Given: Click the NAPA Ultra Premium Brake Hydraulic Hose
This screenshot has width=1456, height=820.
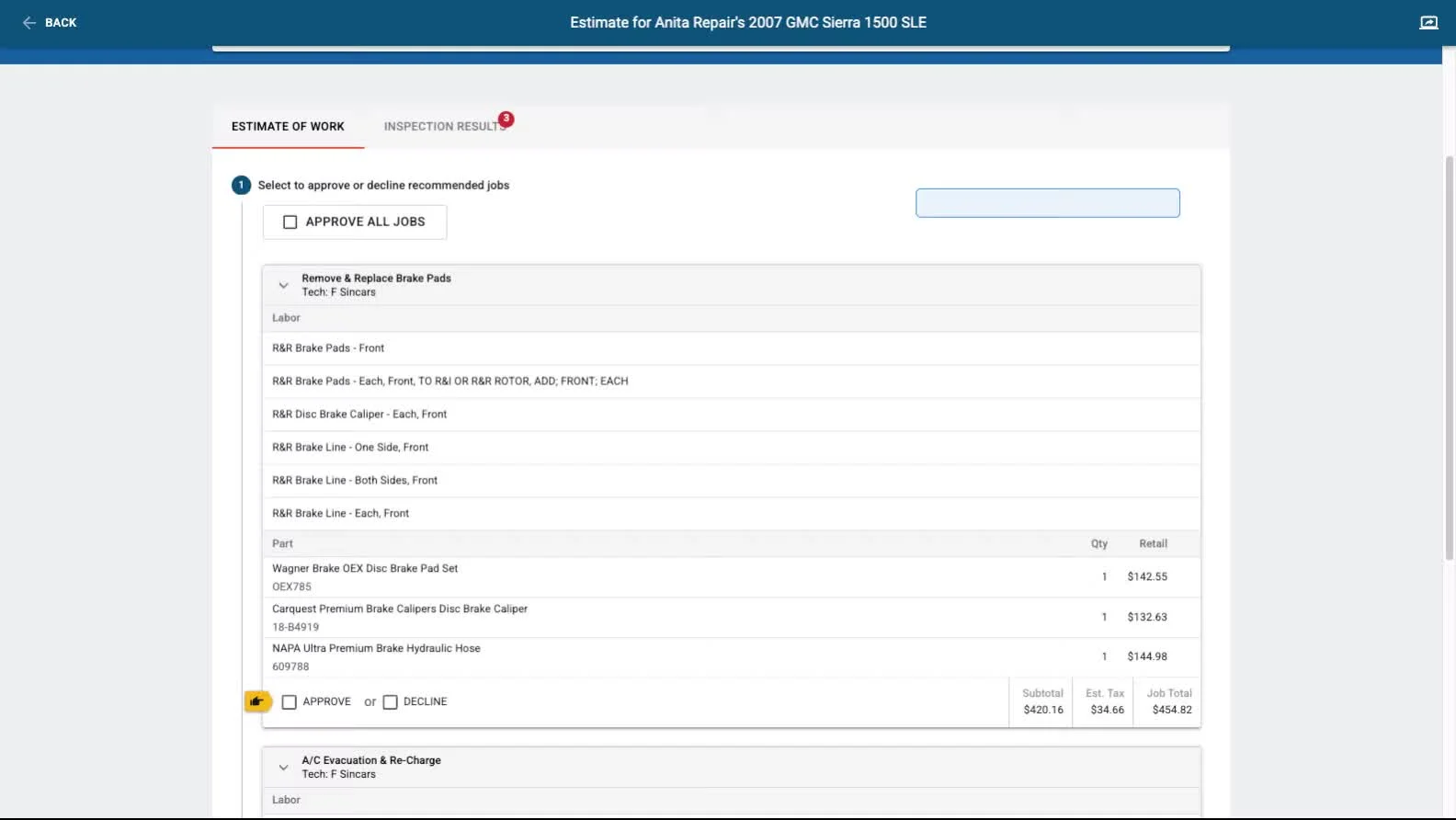Looking at the screenshot, I should (x=376, y=649).
